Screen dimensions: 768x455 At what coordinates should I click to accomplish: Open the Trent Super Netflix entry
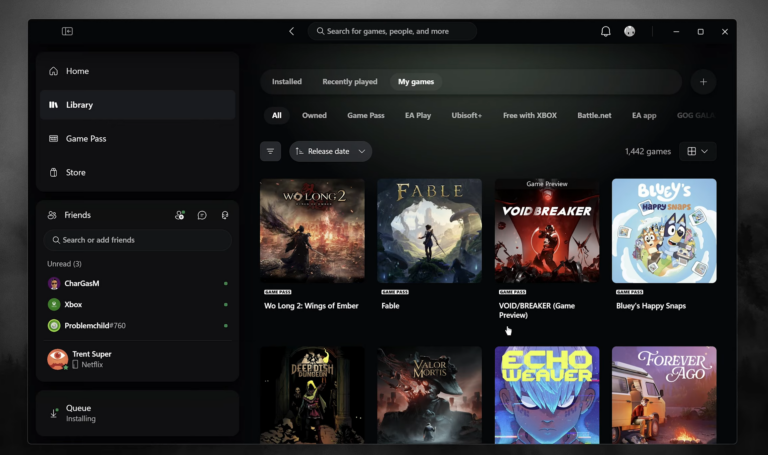pyautogui.click(x=138, y=359)
